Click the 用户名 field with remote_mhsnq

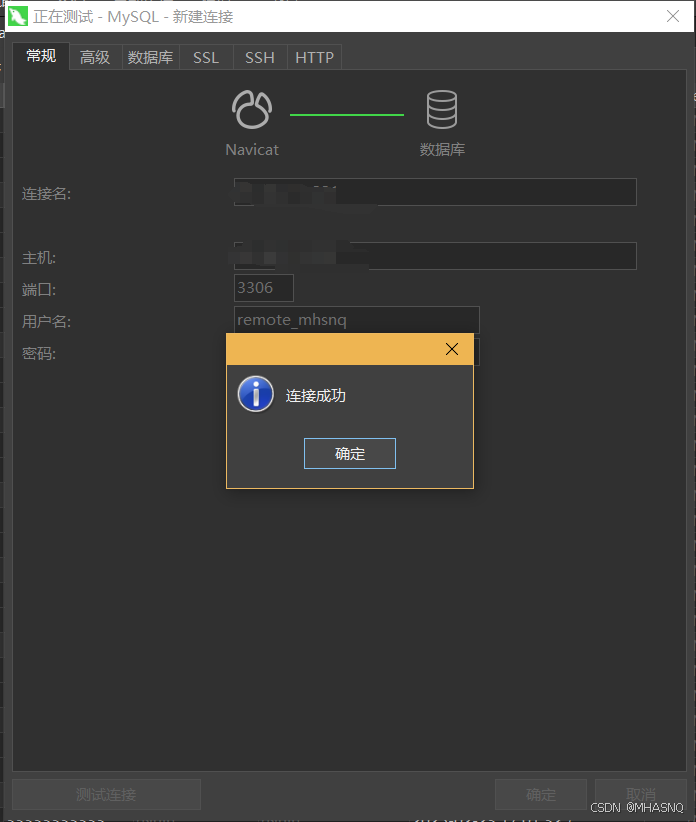click(x=356, y=320)
